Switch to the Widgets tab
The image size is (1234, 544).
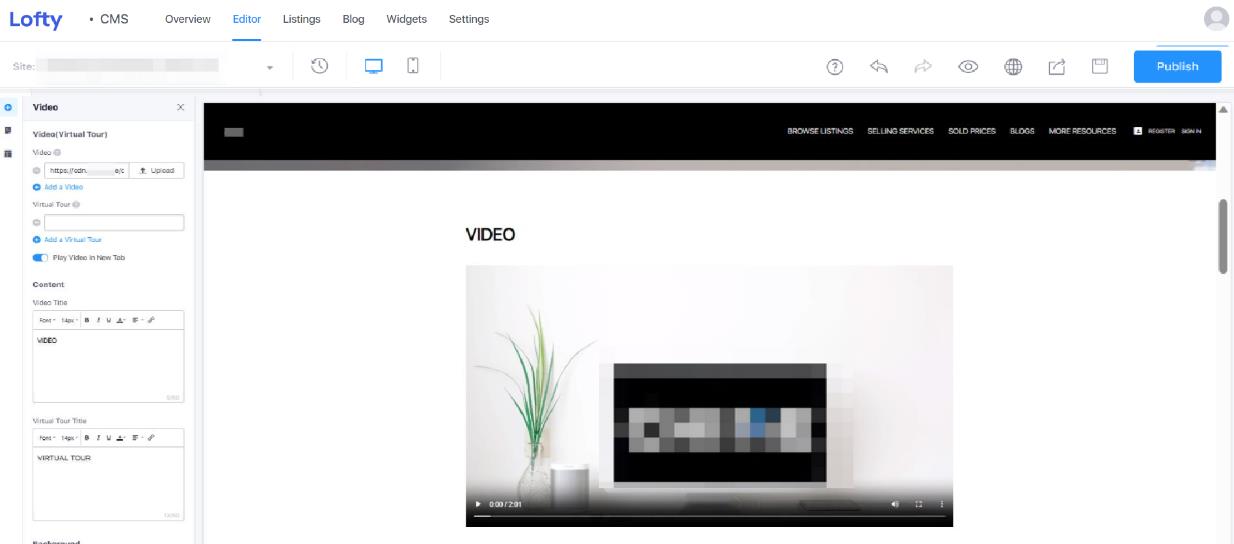406,19
